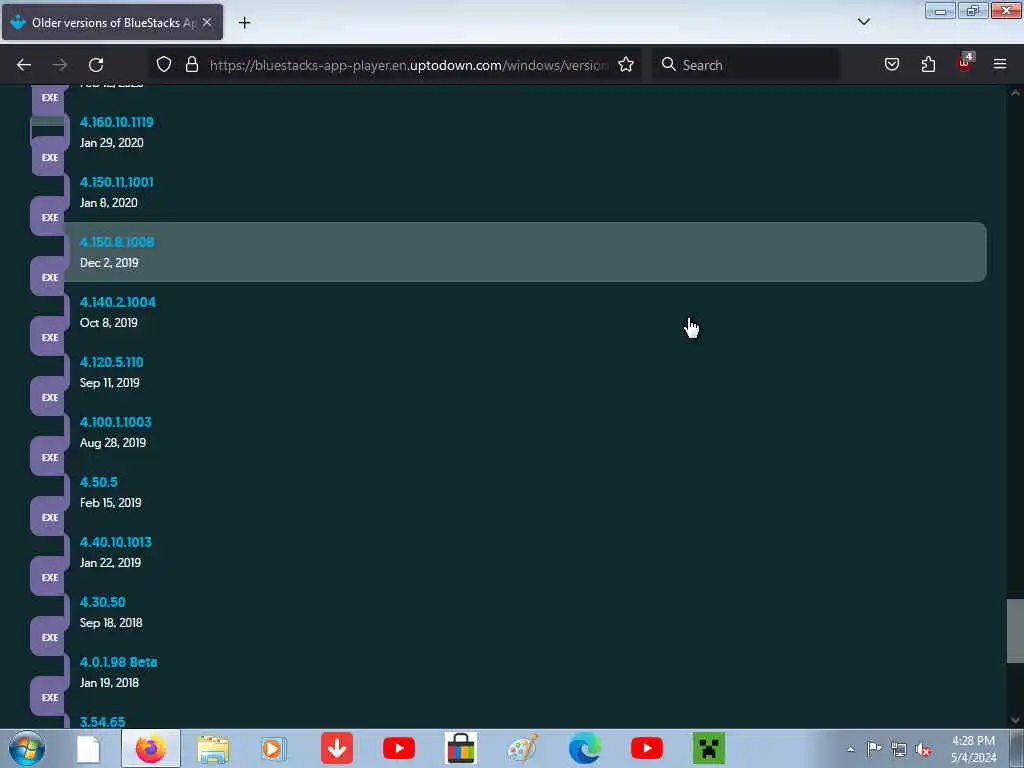Open the red download arrow app
This screenshot has width=1024, height=768.
[337, 748]
